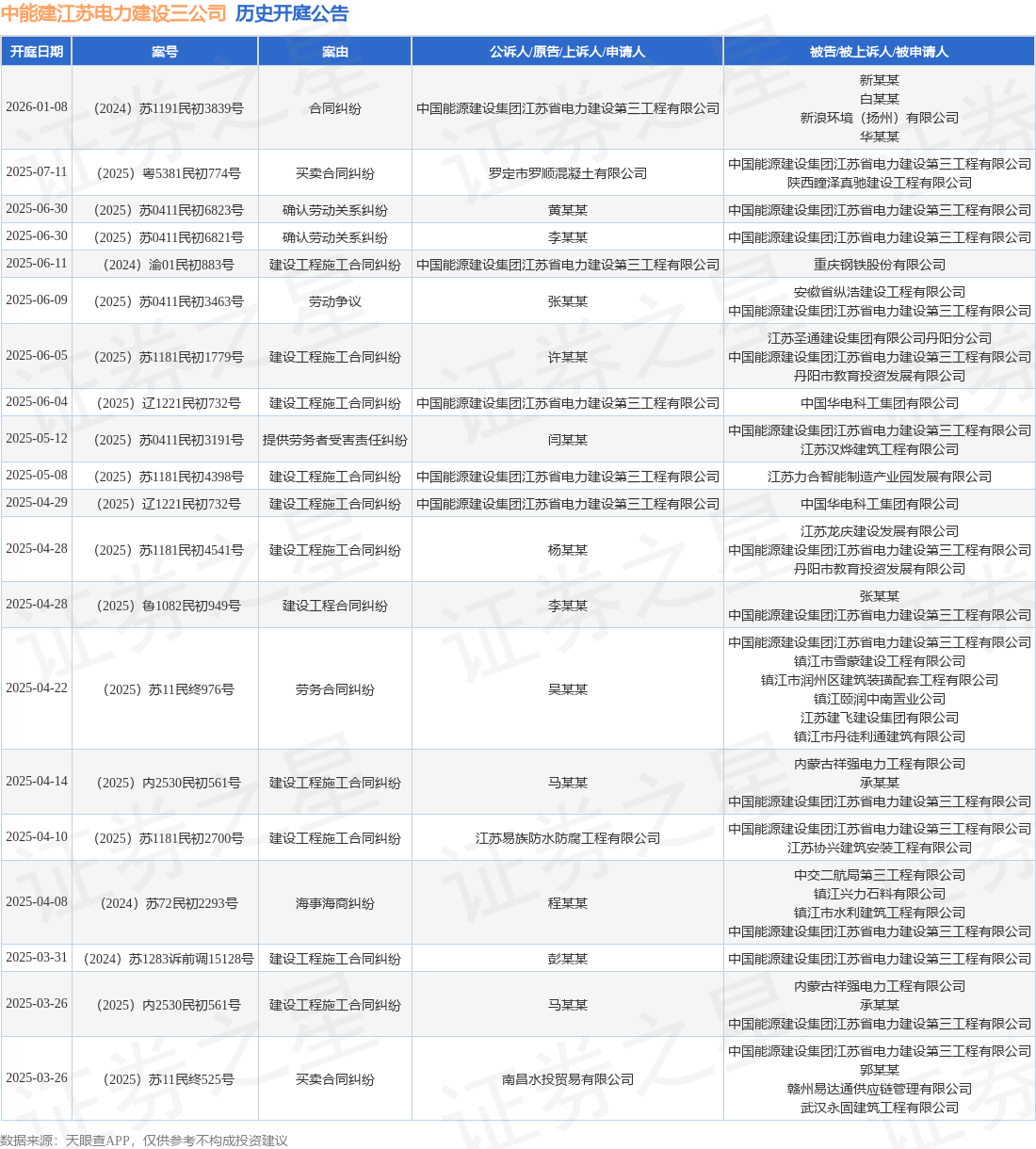Click defendant 赣州易达通供应链管理有限公司
The width and height of the screenshot is (1036, 1149).
pos(880,1089)
